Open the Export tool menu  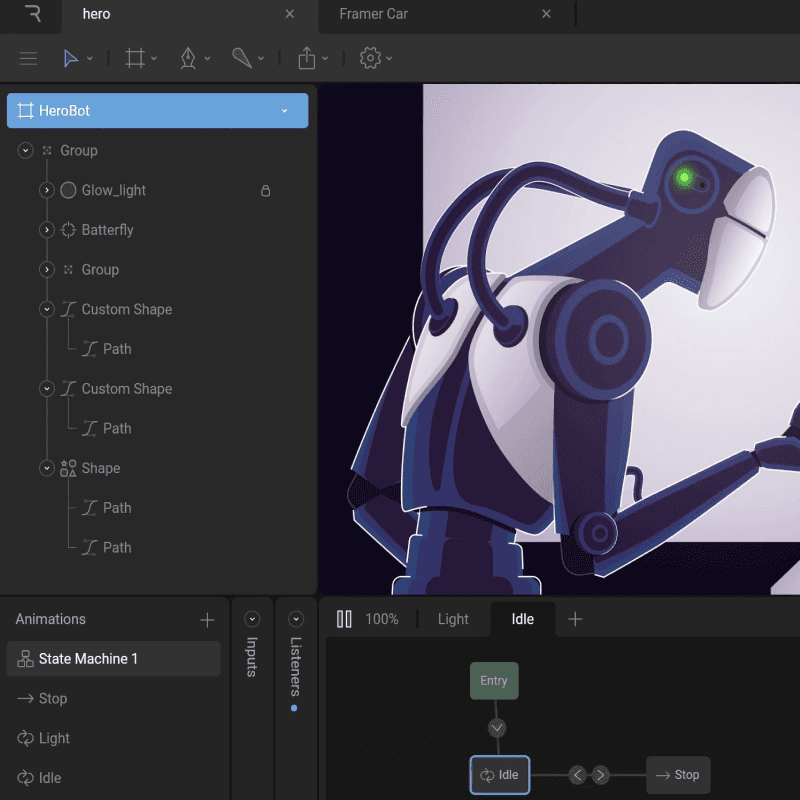tap(307, 59)
